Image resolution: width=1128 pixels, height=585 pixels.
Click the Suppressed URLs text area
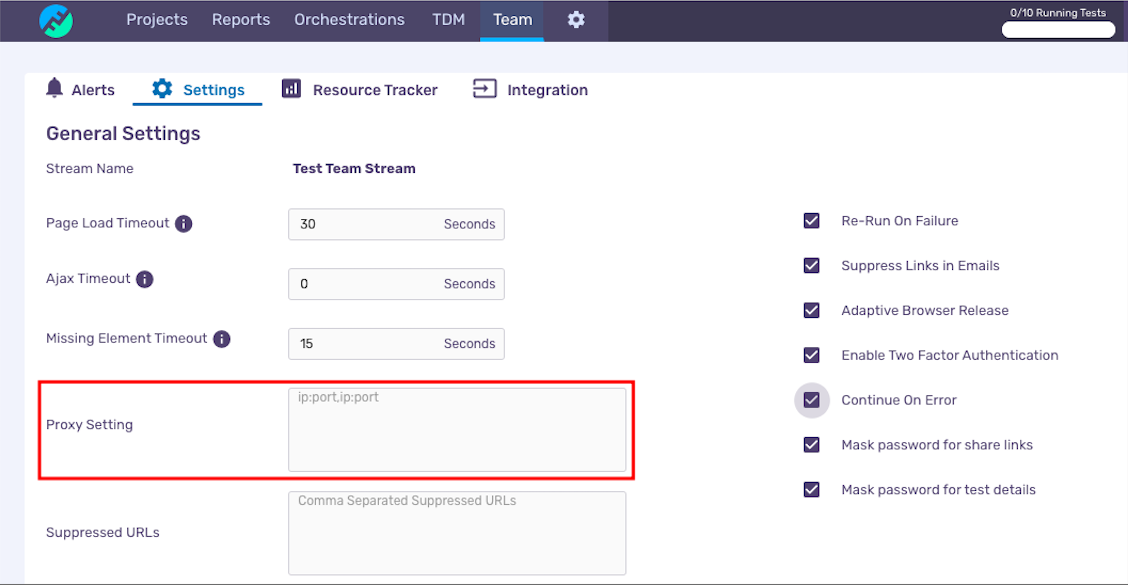[x=458, y=533]
